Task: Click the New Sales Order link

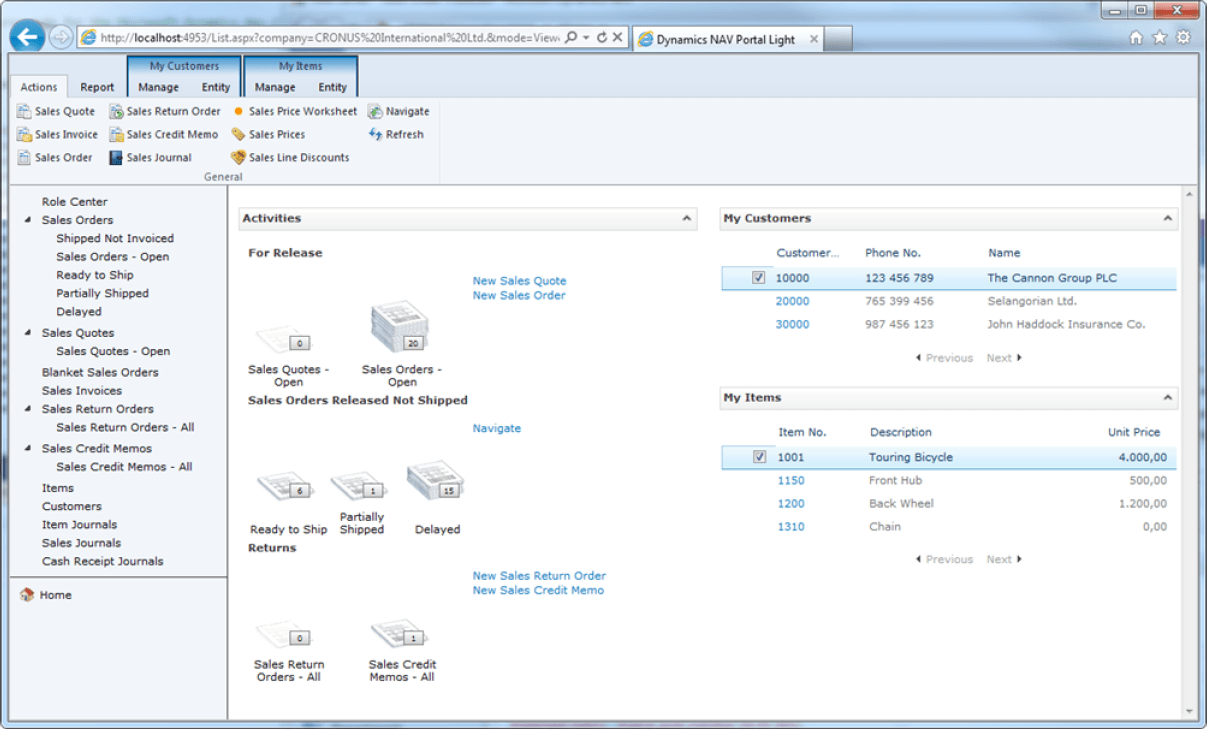Action: coord(519,295)
